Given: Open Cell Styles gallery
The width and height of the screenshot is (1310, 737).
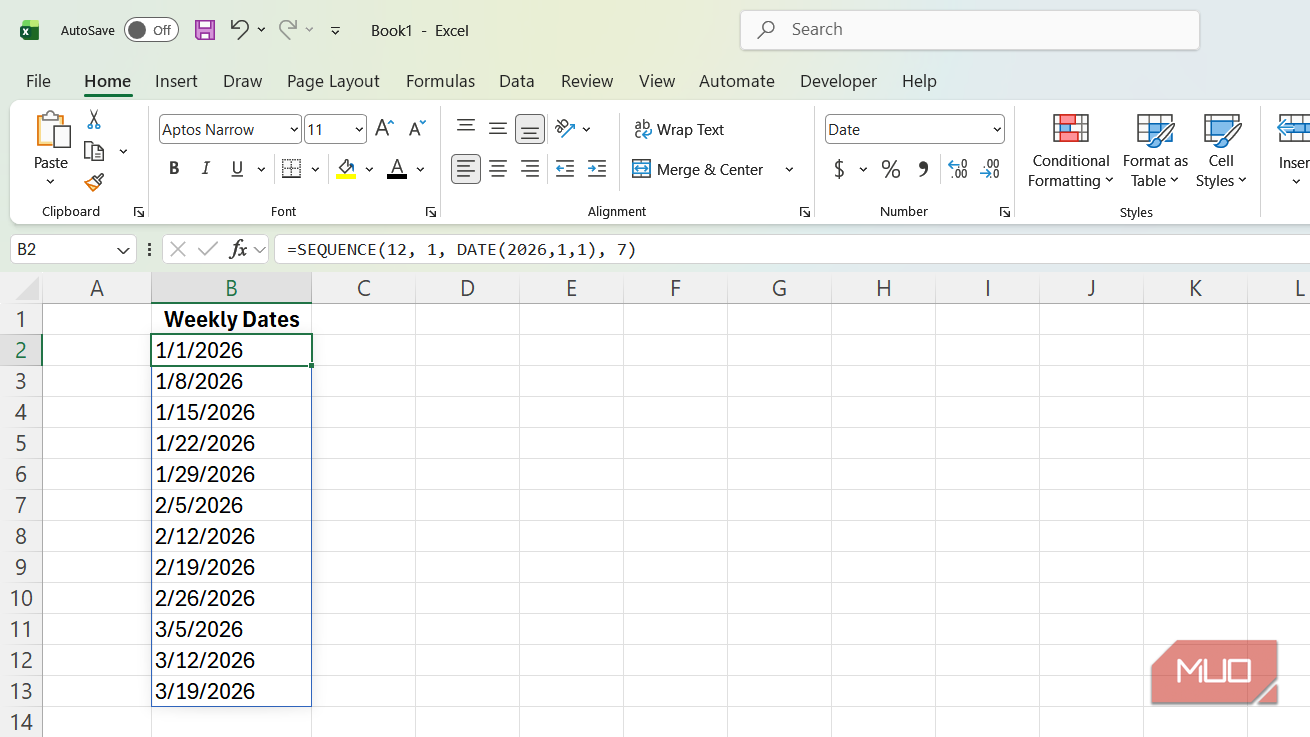Looking at the screenshot, I should [1221, 151].
